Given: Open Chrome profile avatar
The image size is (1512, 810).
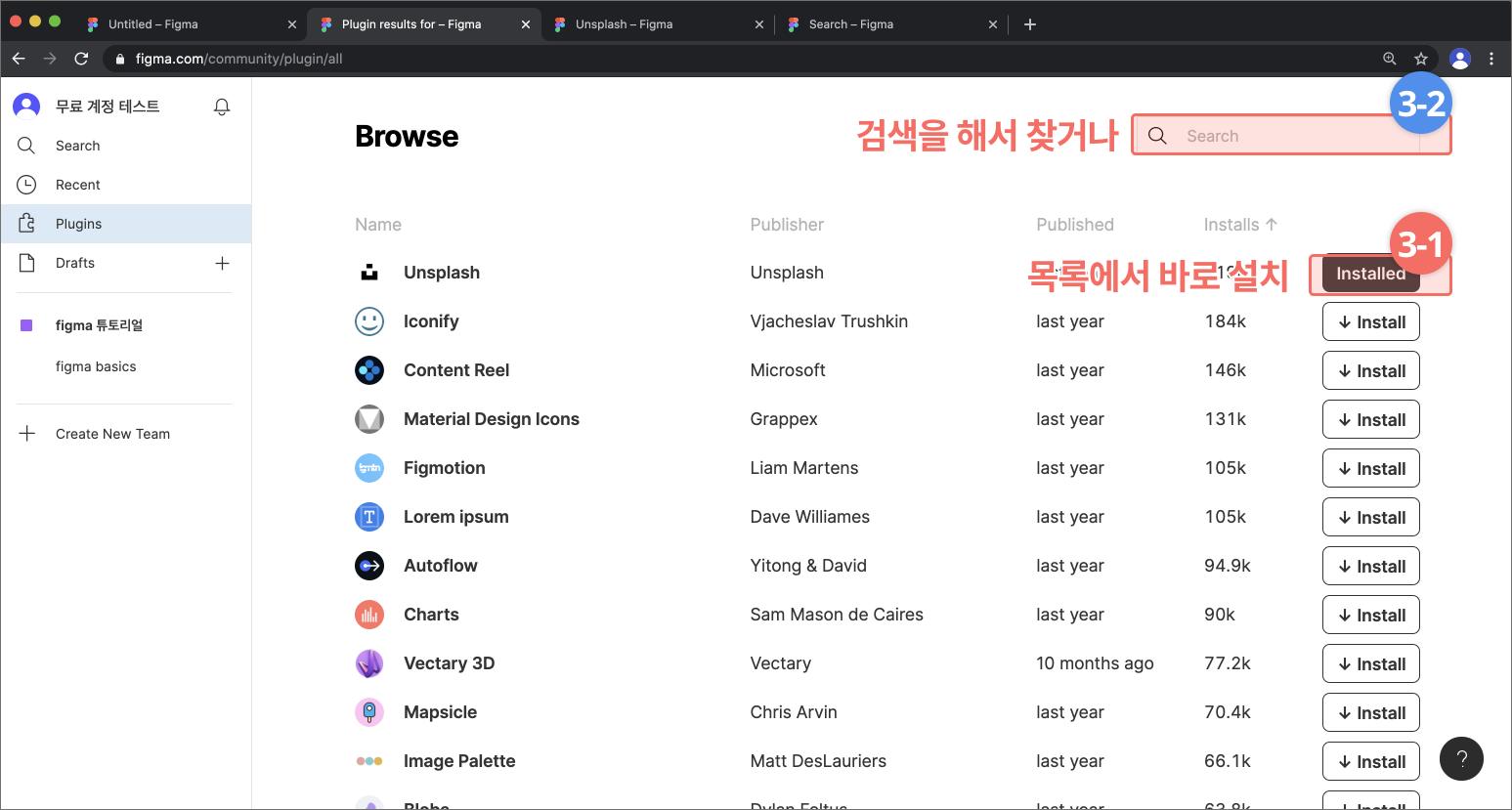Looking at the screenshot, I should [1460, 59].
